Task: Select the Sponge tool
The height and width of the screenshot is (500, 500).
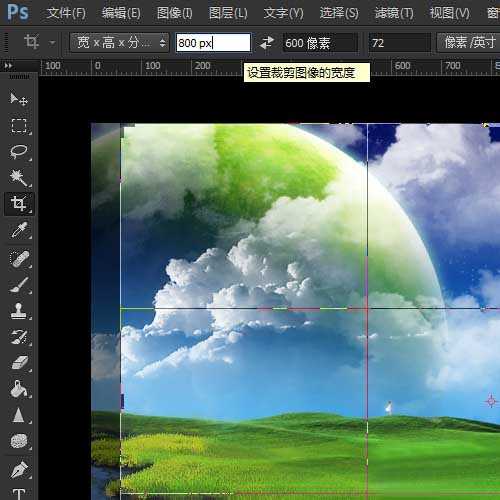Action: click(19, 441)
